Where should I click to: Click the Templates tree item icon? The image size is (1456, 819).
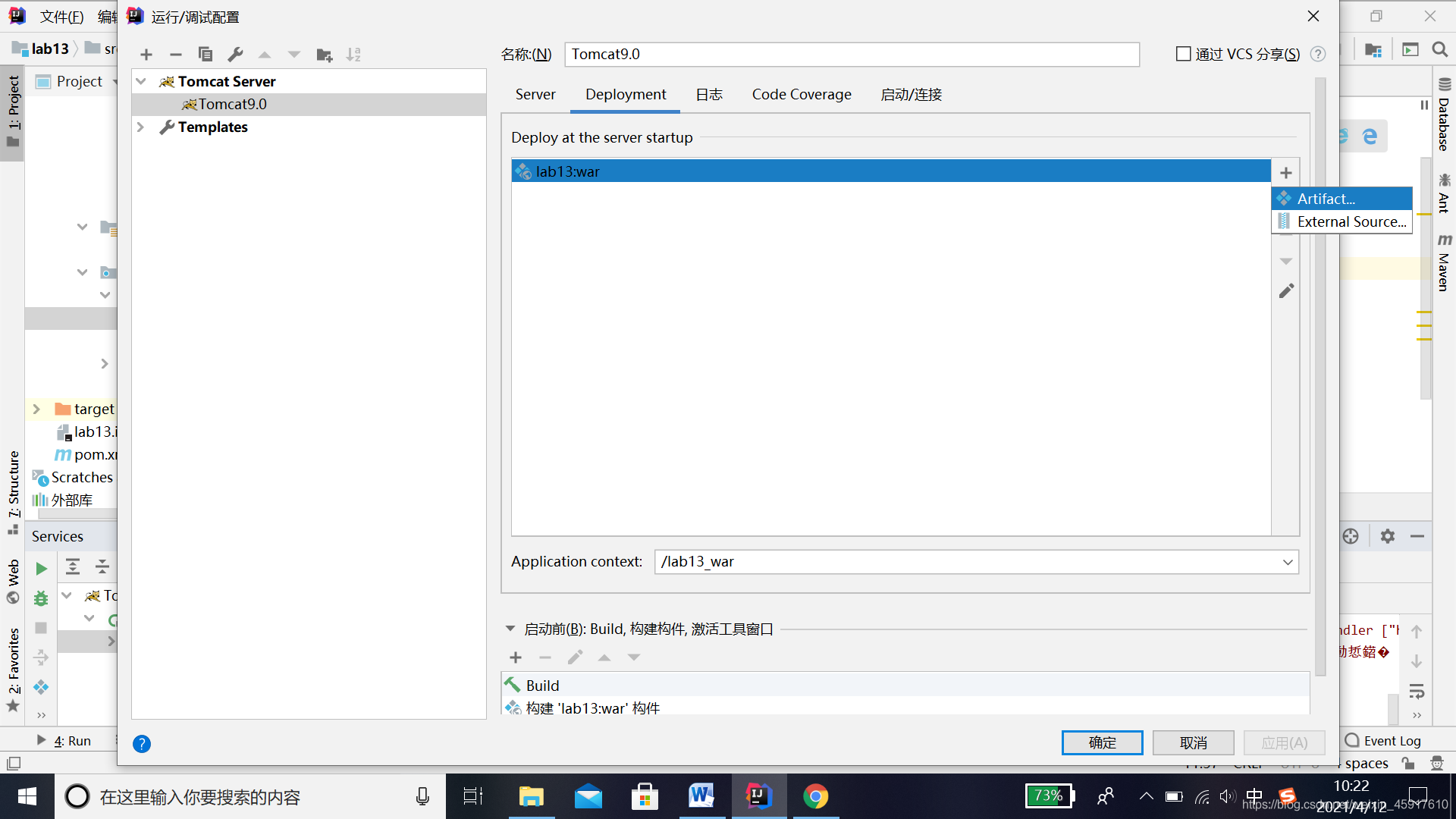point(166,127)
